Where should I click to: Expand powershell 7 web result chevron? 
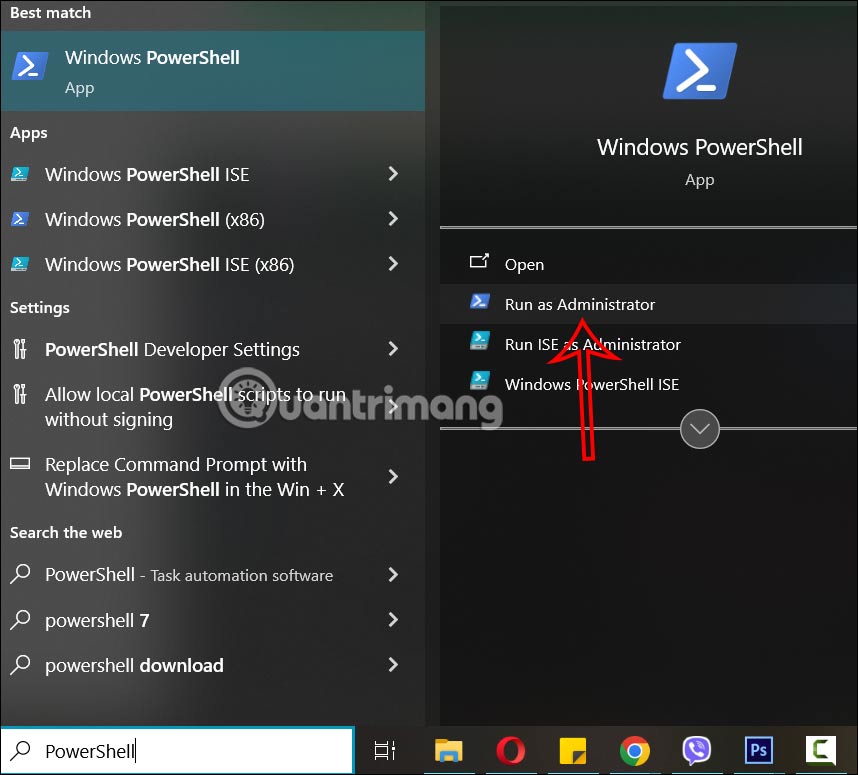coord(393,620)
